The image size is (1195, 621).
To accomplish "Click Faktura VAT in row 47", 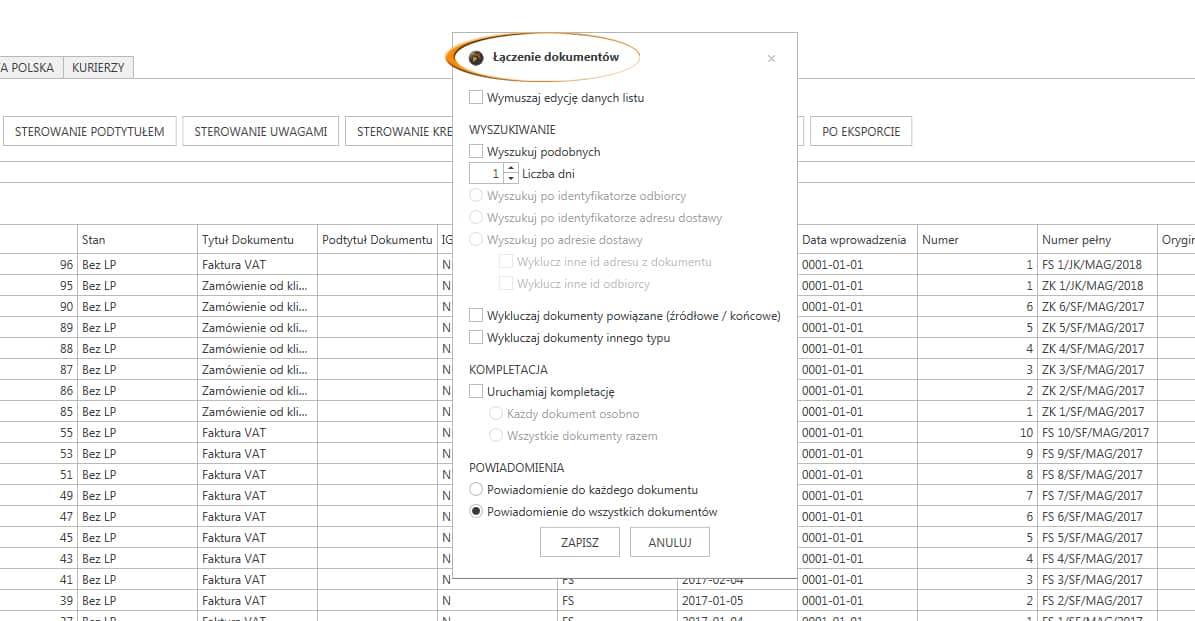I will (257, 516).
